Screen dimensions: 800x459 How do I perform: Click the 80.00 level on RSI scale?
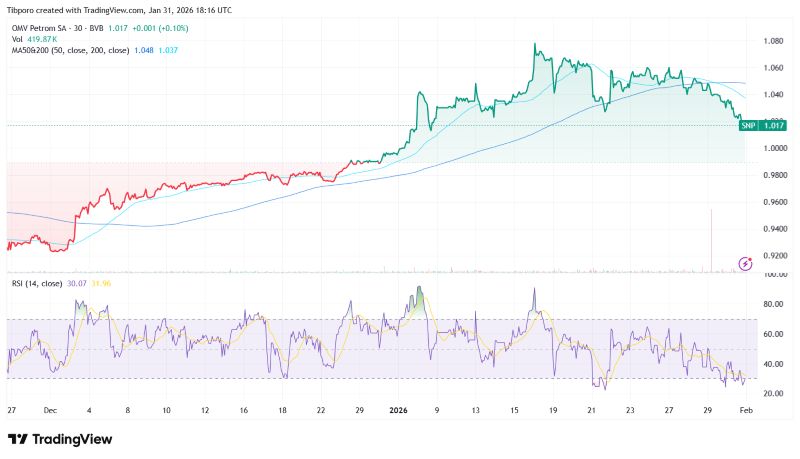[773, 304]
